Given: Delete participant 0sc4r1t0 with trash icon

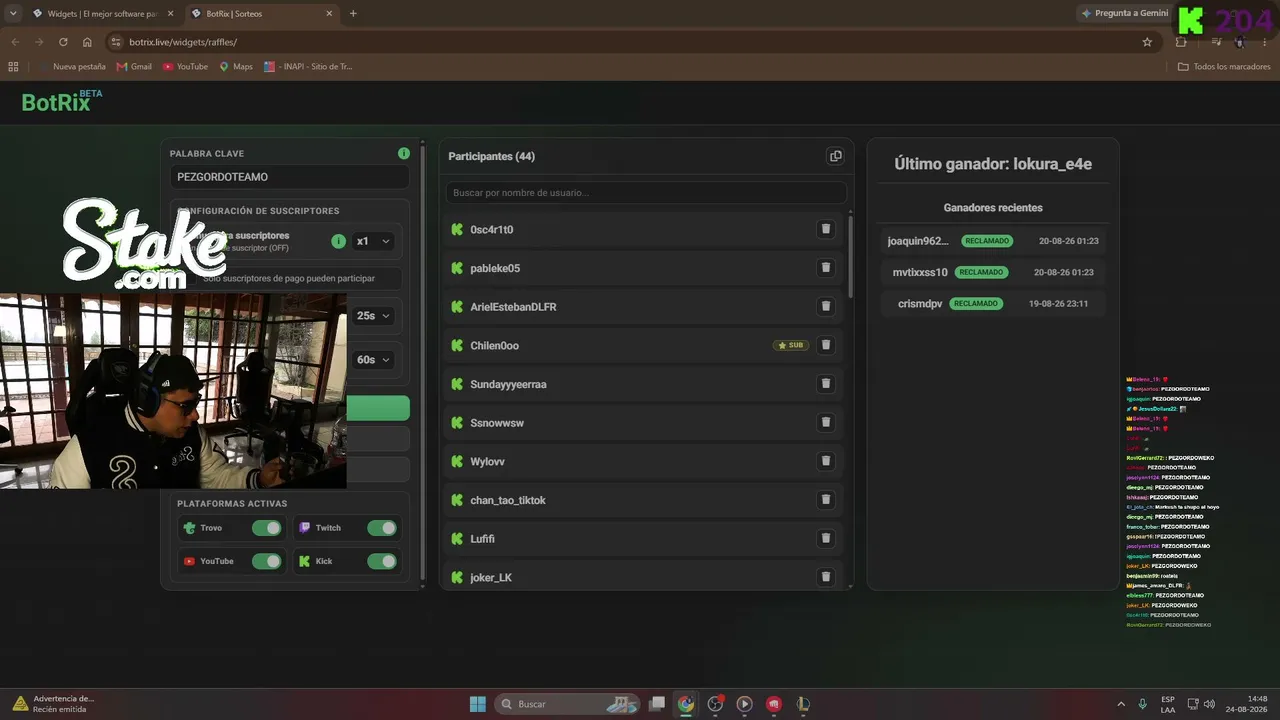Looking at the screenshot, I should tap(826, 229).
